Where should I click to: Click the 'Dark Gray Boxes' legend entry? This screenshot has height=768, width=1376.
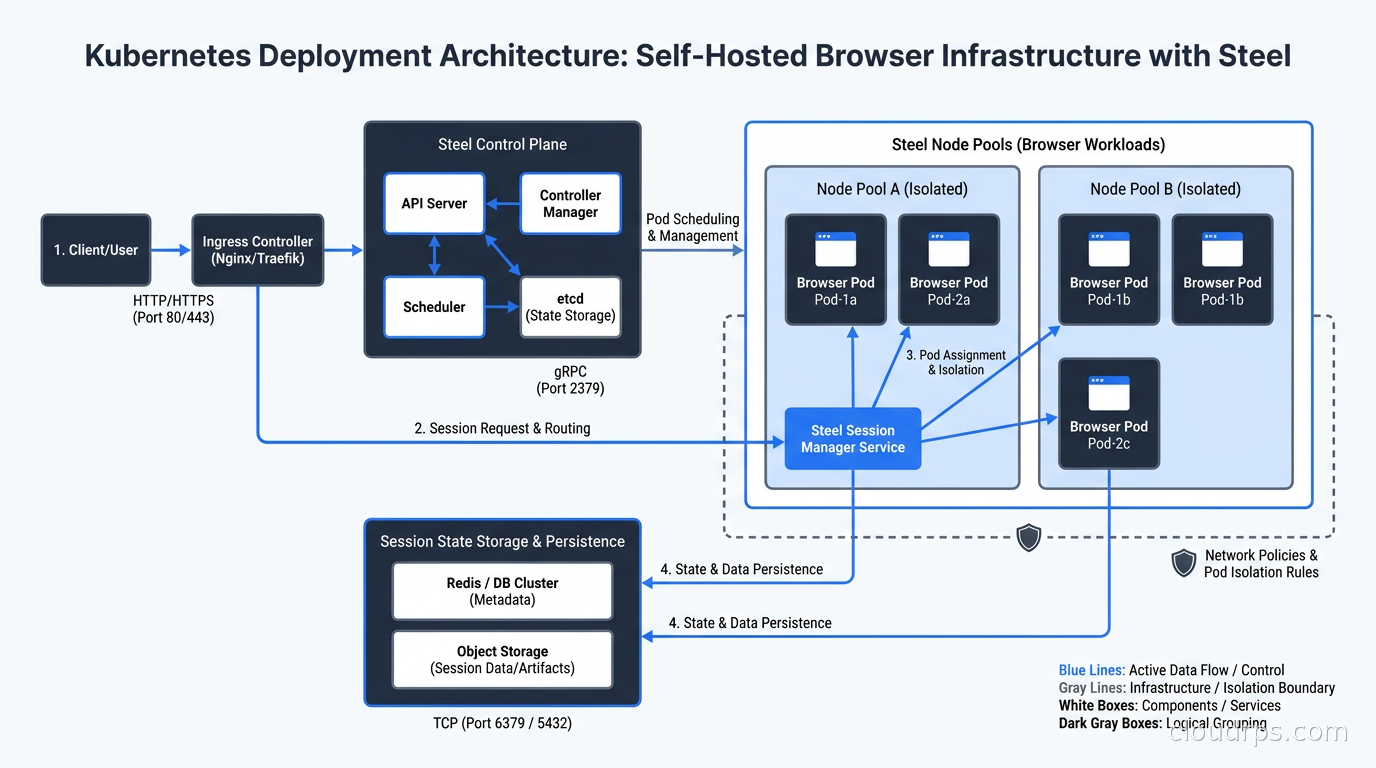pyautogui.click(x=1163, y=723)
